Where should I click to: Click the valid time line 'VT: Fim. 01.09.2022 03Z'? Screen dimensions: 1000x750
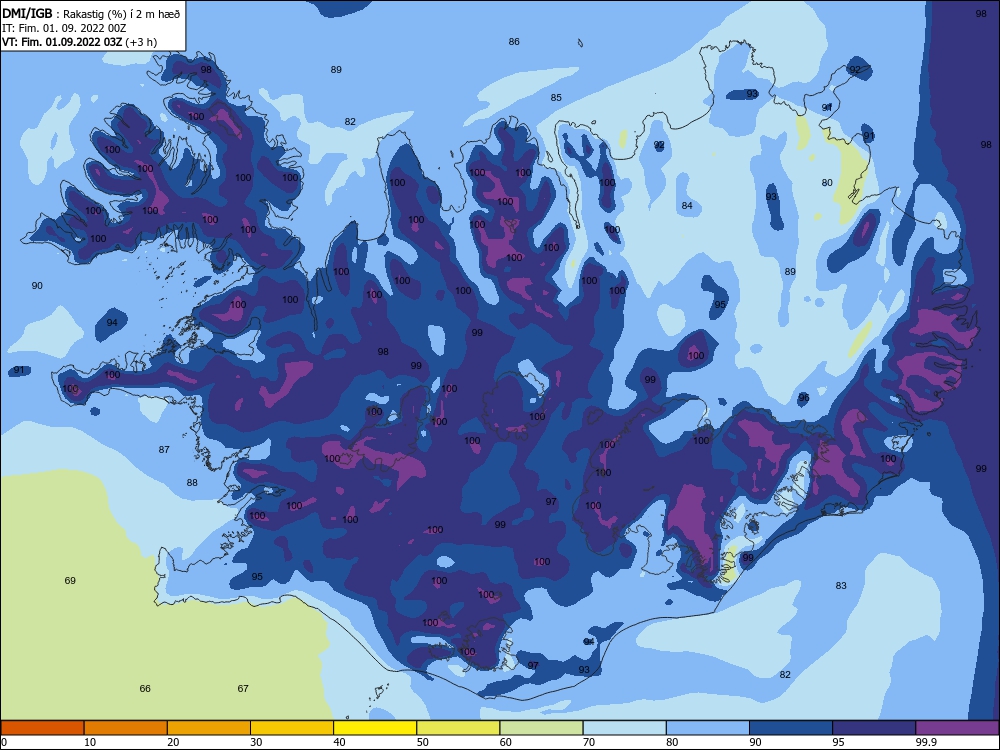point(62,42)
